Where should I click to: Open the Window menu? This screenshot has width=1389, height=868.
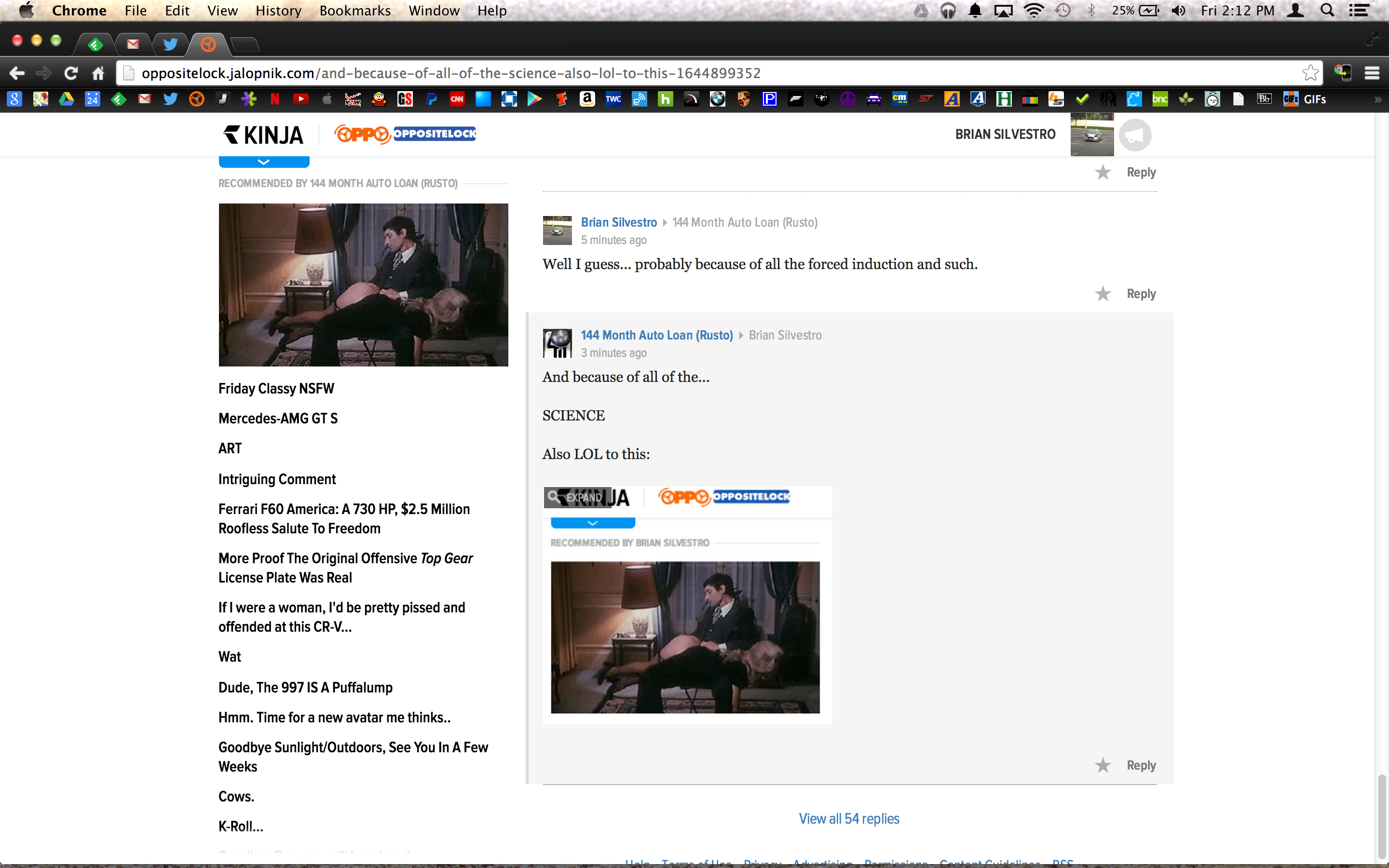coord(434,10)
